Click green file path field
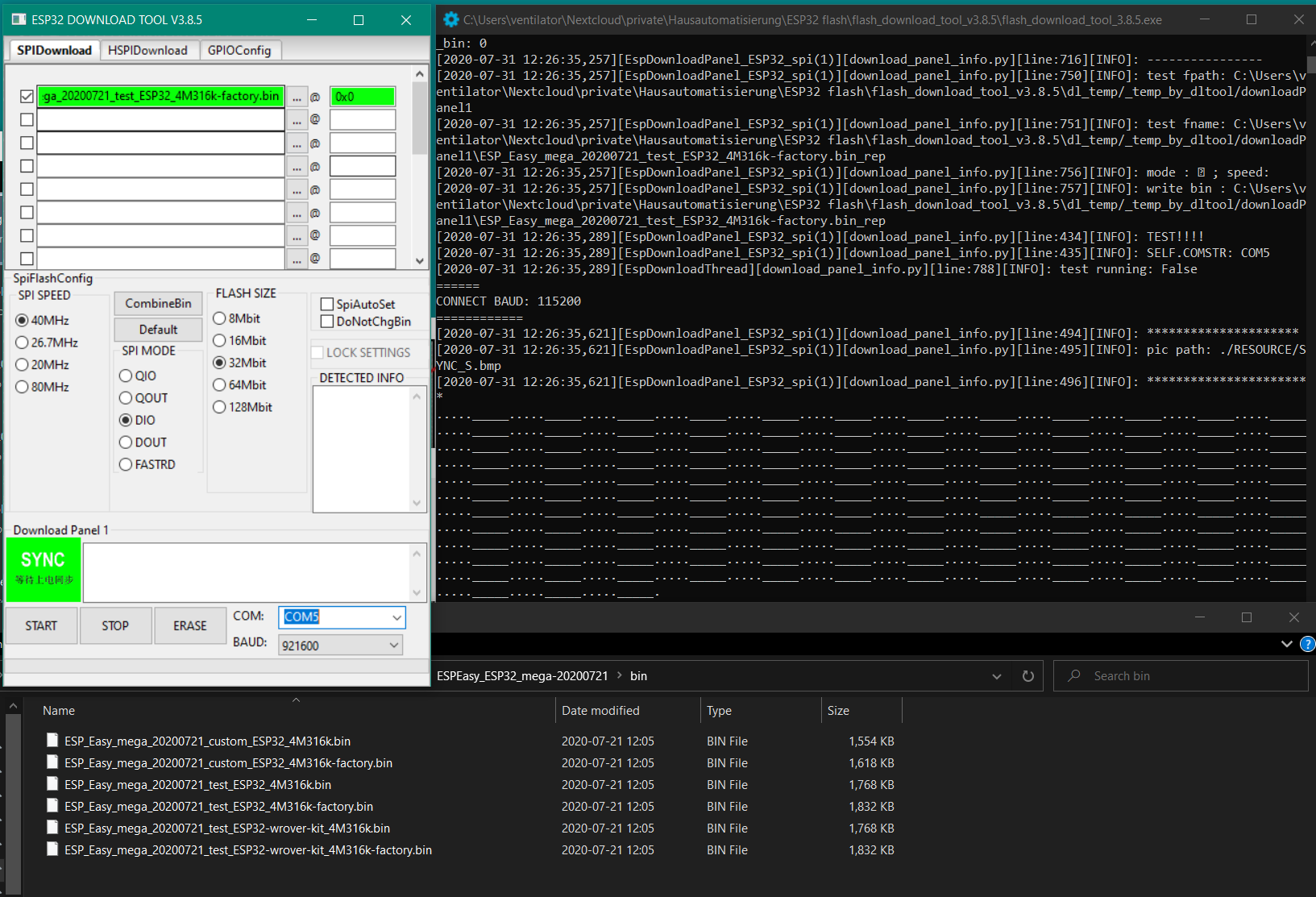The height and width of the screenshot is (897, 1316). tap(161, 97)
